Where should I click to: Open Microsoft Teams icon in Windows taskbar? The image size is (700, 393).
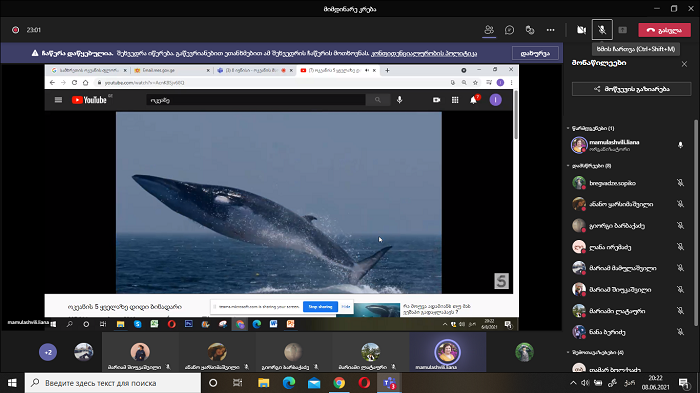pos(389,383)
